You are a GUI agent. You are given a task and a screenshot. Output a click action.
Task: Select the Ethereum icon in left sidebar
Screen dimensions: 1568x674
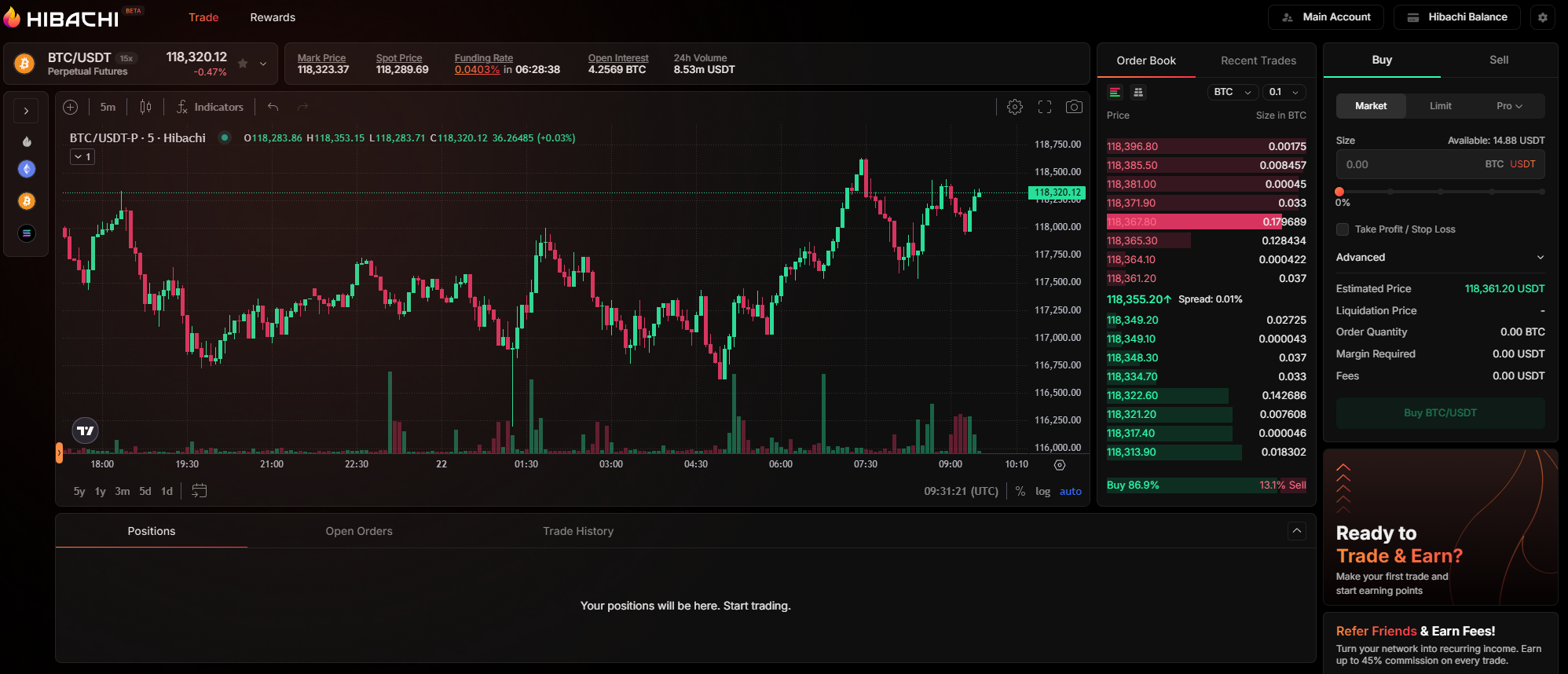[27, 169]
